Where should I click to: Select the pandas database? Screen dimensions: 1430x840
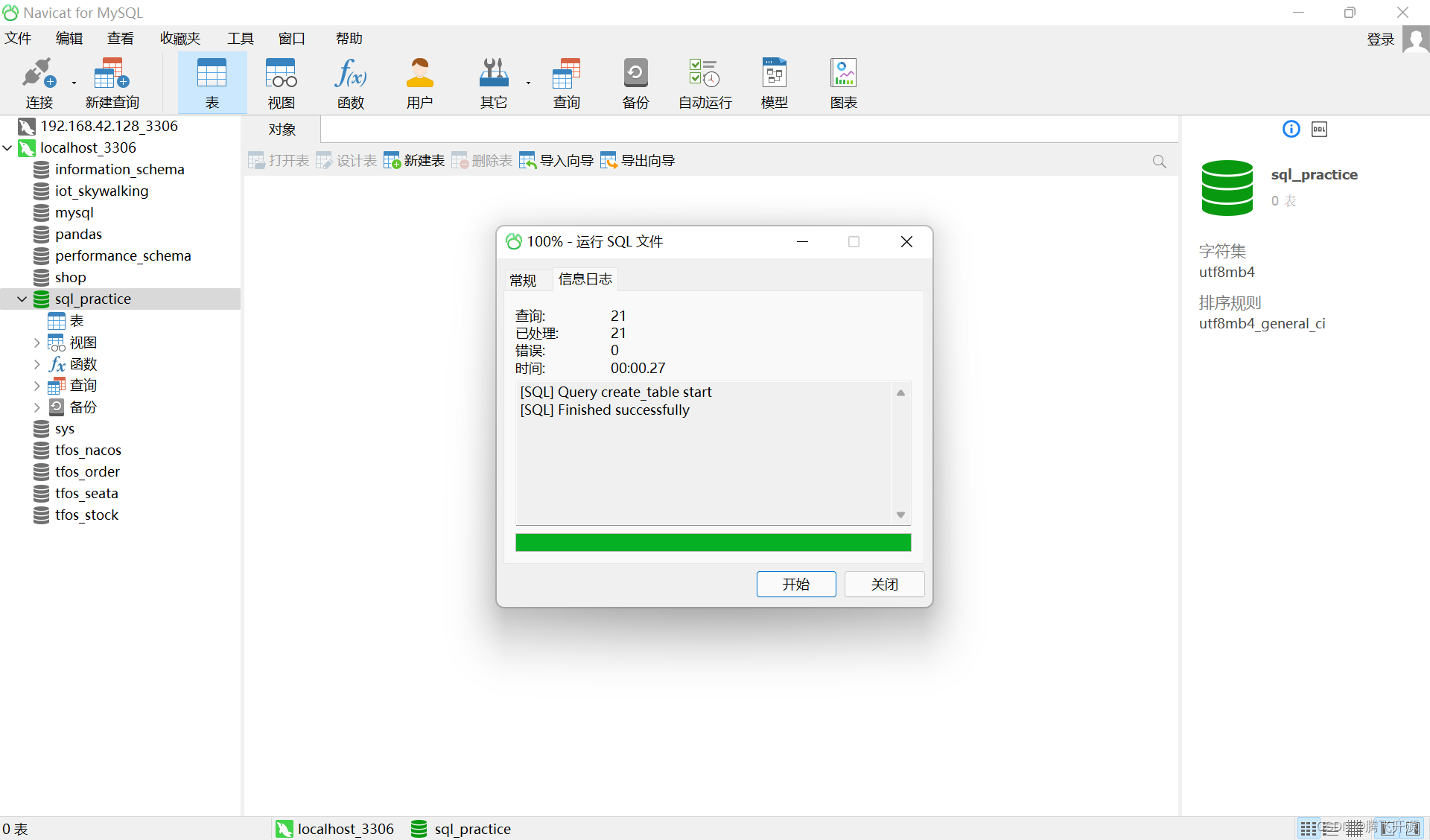[78, 234]
